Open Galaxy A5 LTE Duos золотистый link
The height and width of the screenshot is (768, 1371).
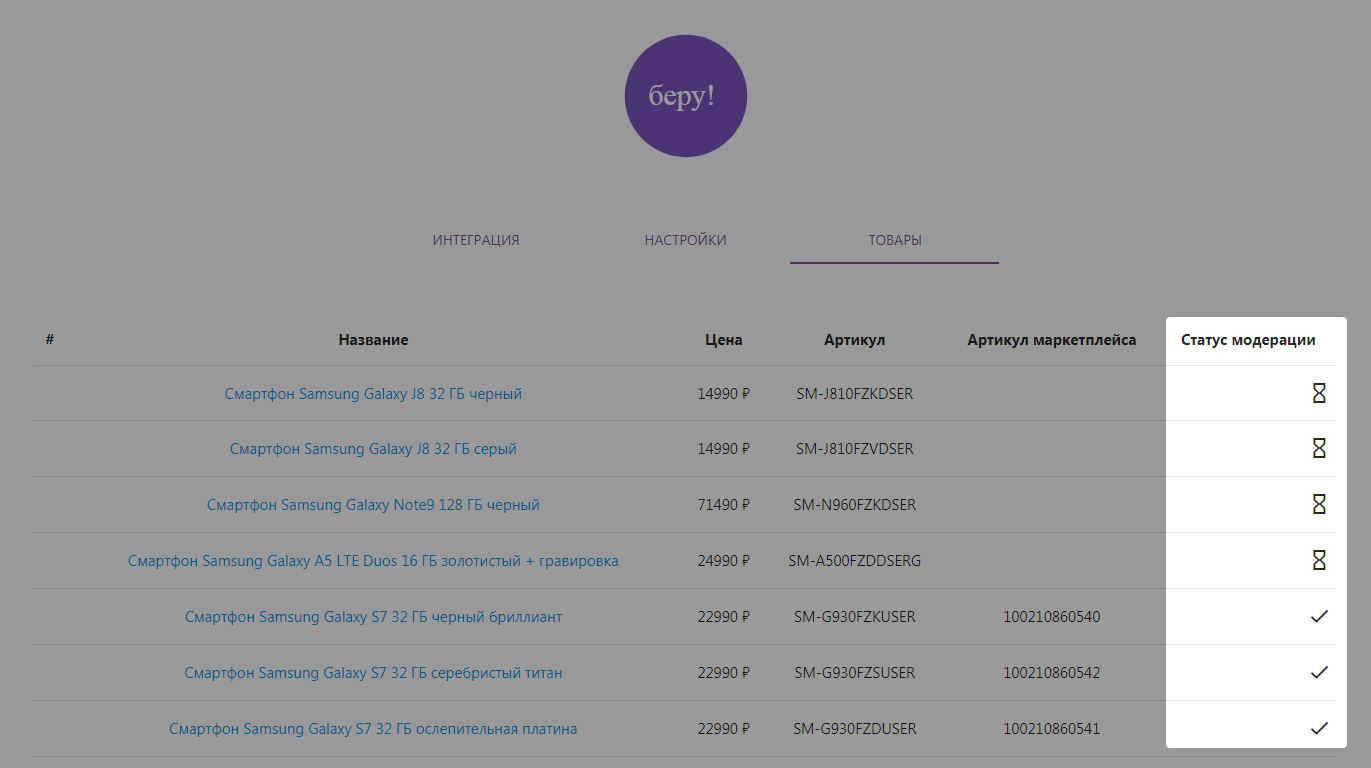[373, 561]
